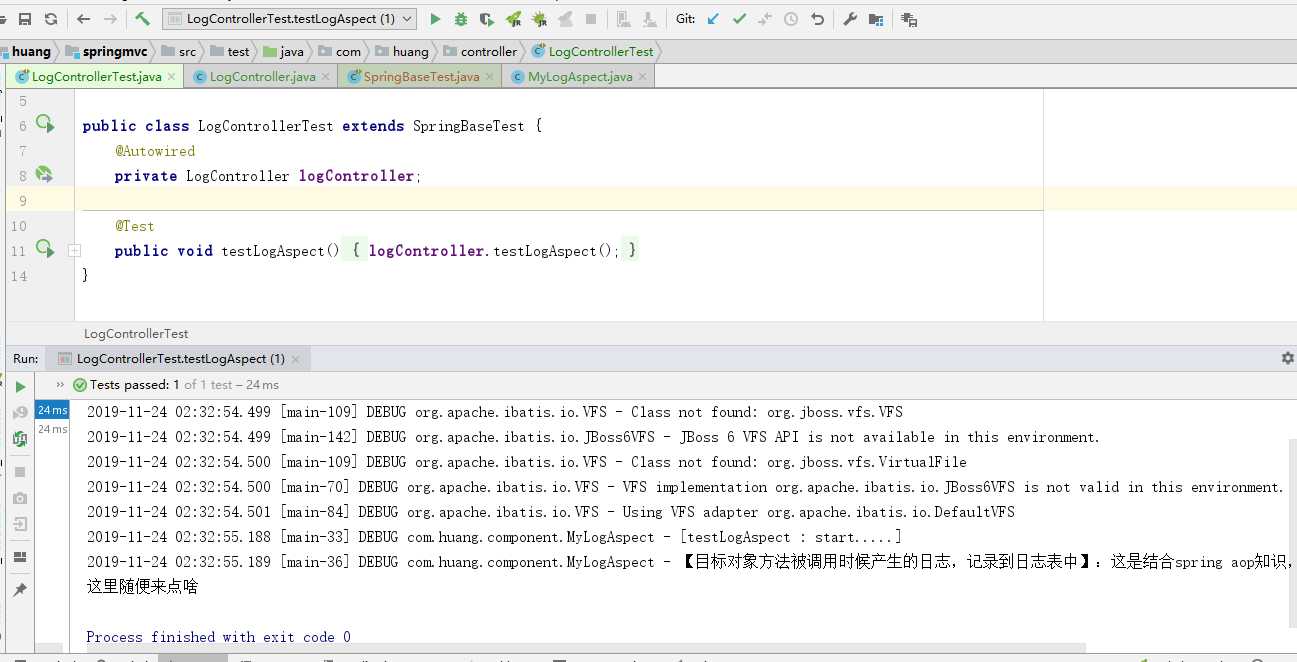Open Settings via the wrench icon
The image size is (1297, 662).
coord(850,19)
